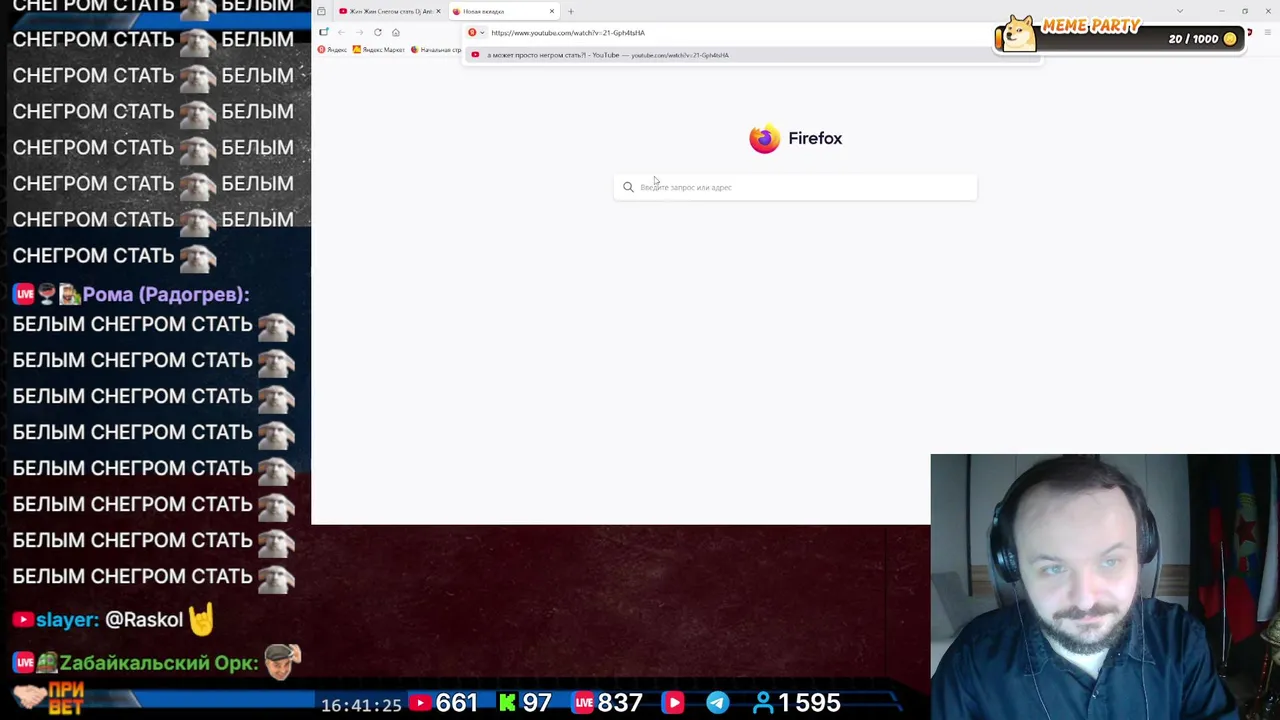Go back with the Back arrow
The image size is (1280, 720).
click(x=341, y=32)
